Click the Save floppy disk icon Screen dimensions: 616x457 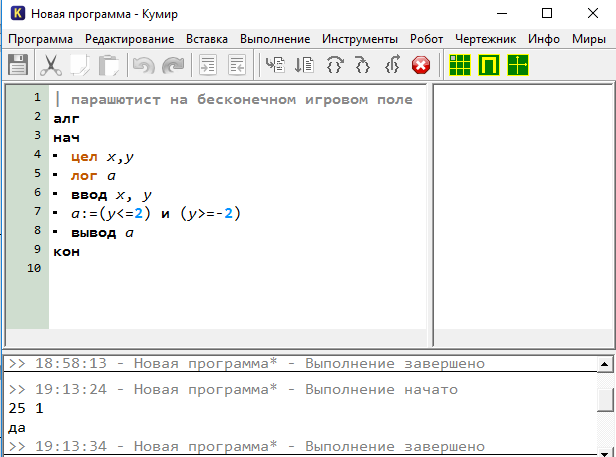pos(18,65)
